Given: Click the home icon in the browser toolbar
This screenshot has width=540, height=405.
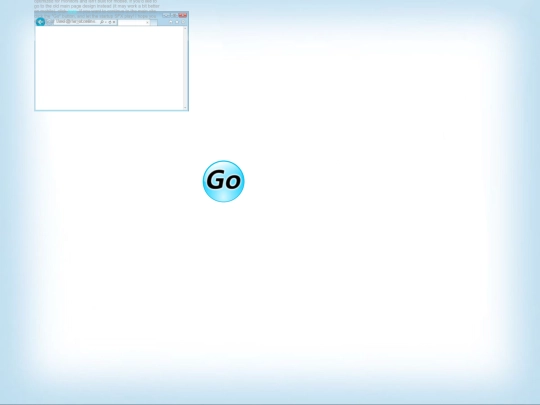Looking at the screenshot, I should point(170,22).
